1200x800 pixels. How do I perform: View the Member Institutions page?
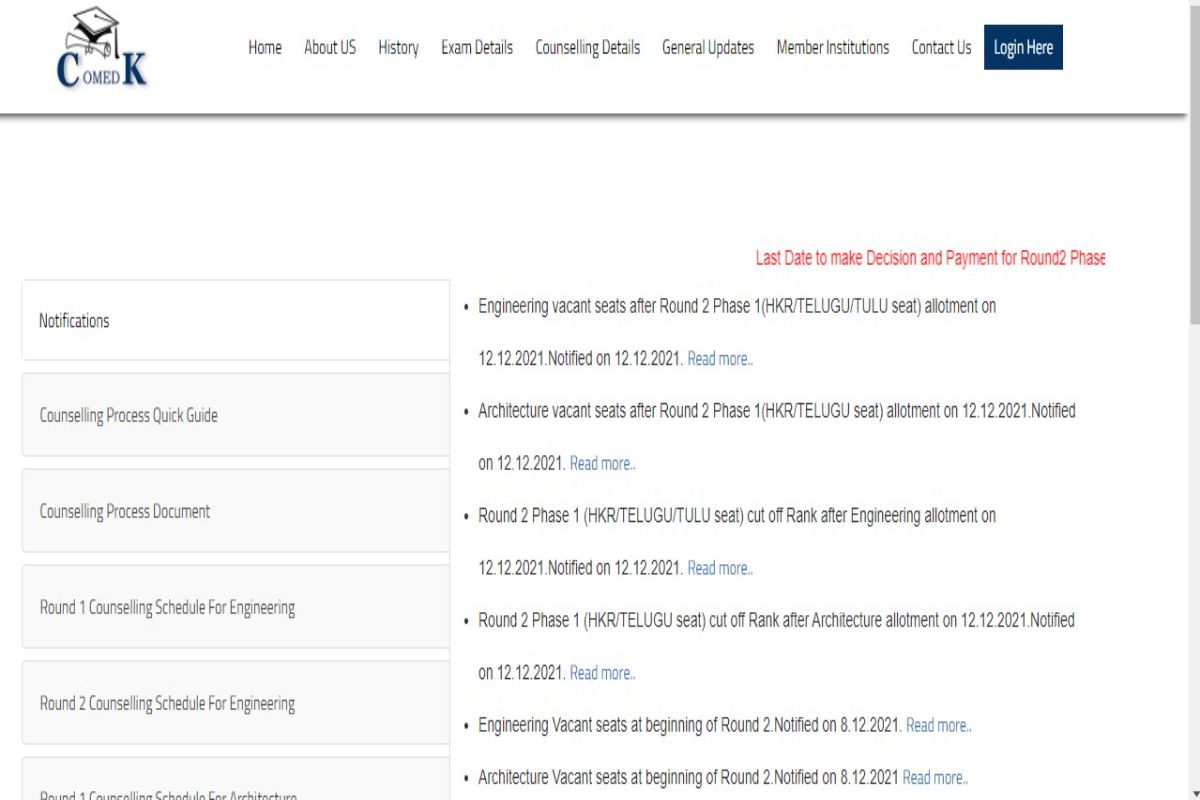pos(831,47)
